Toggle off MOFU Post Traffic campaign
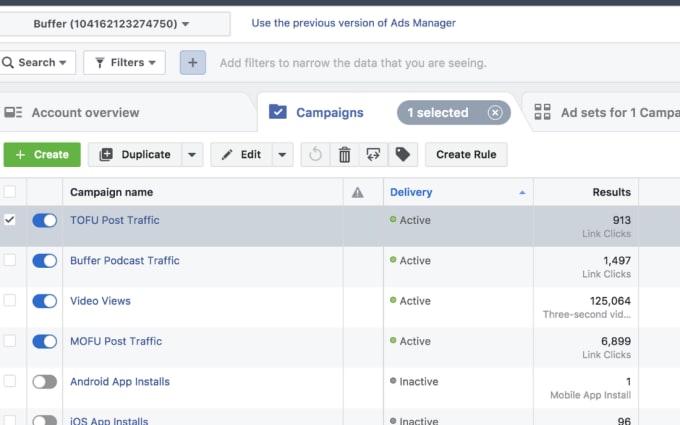680x425 pixels. [x=45, y=341]
